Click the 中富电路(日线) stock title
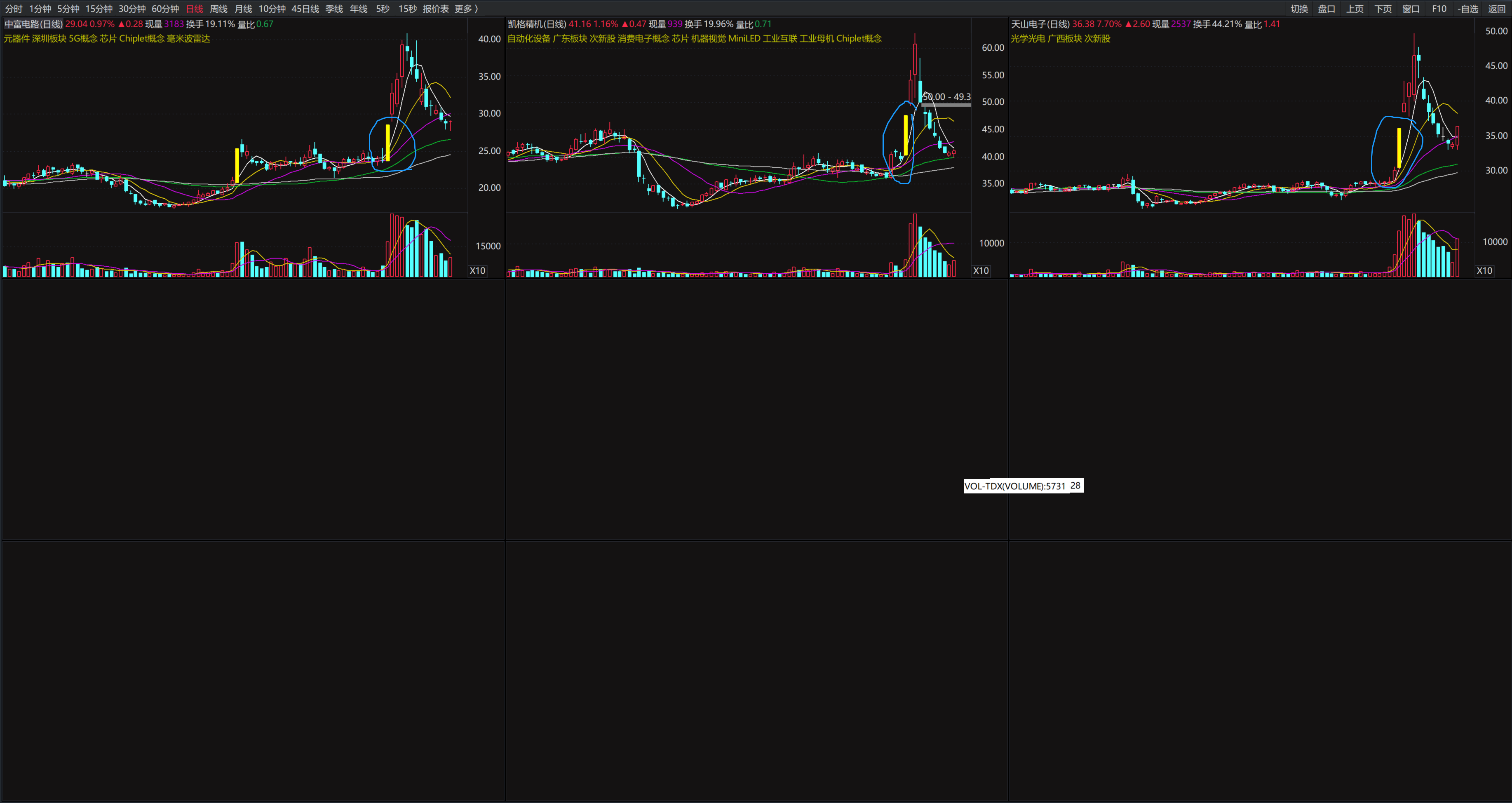 click(33, 24)
